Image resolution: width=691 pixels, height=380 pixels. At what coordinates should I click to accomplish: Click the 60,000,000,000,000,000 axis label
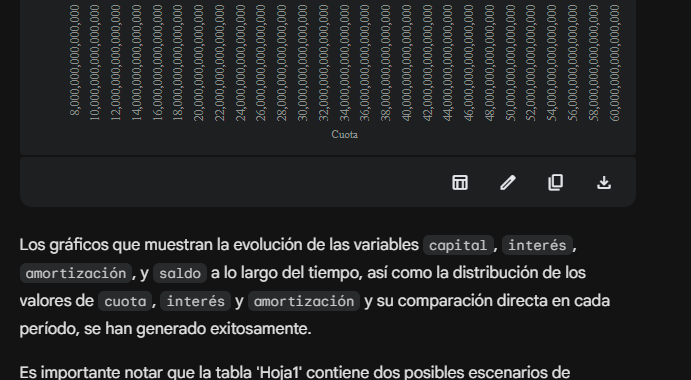point(615,63)
